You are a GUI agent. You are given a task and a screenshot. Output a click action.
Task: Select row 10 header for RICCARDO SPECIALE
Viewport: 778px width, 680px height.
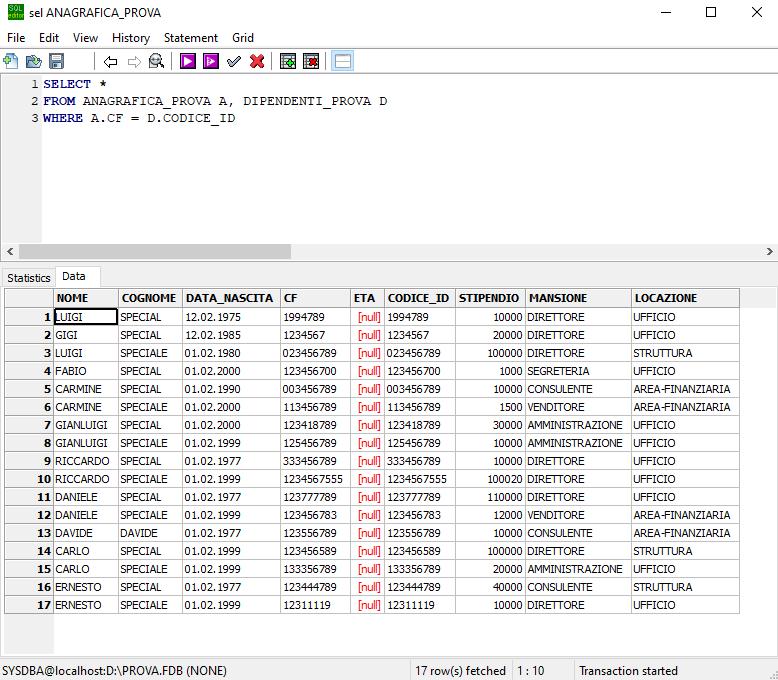pos(29,479)
